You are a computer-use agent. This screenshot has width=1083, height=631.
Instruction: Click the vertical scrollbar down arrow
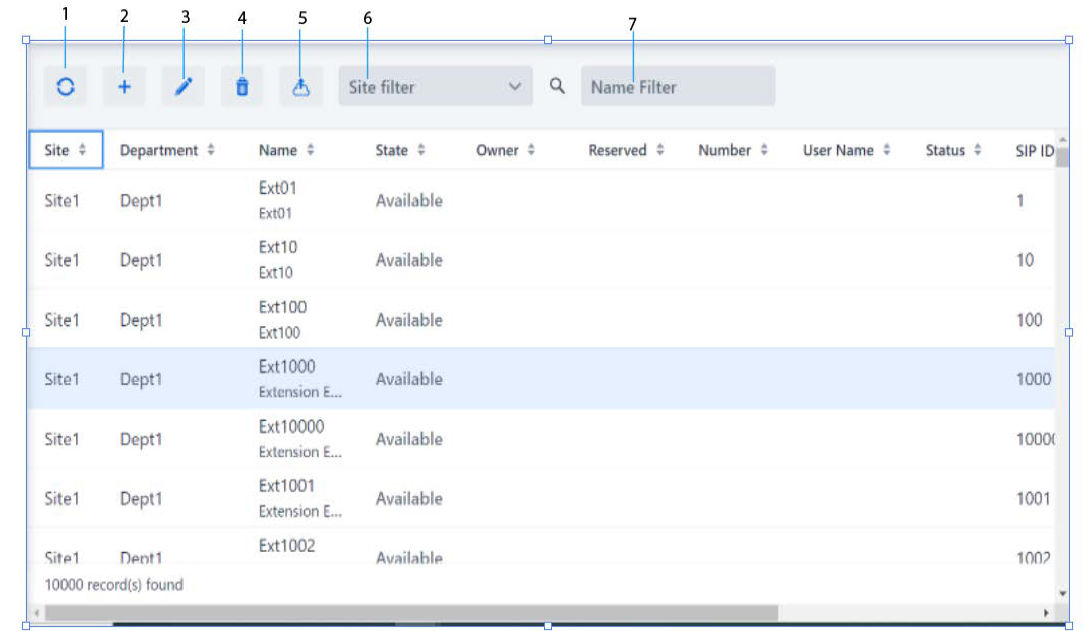pyautogui.click(x=1062, y=593)
